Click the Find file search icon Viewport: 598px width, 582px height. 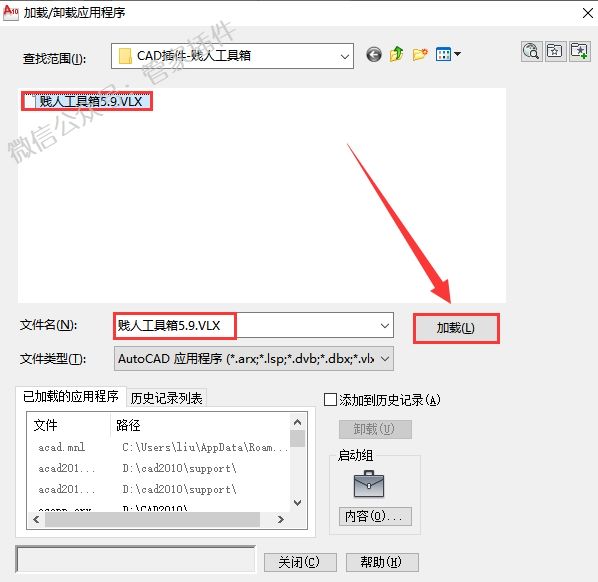[x=531, y=51]
